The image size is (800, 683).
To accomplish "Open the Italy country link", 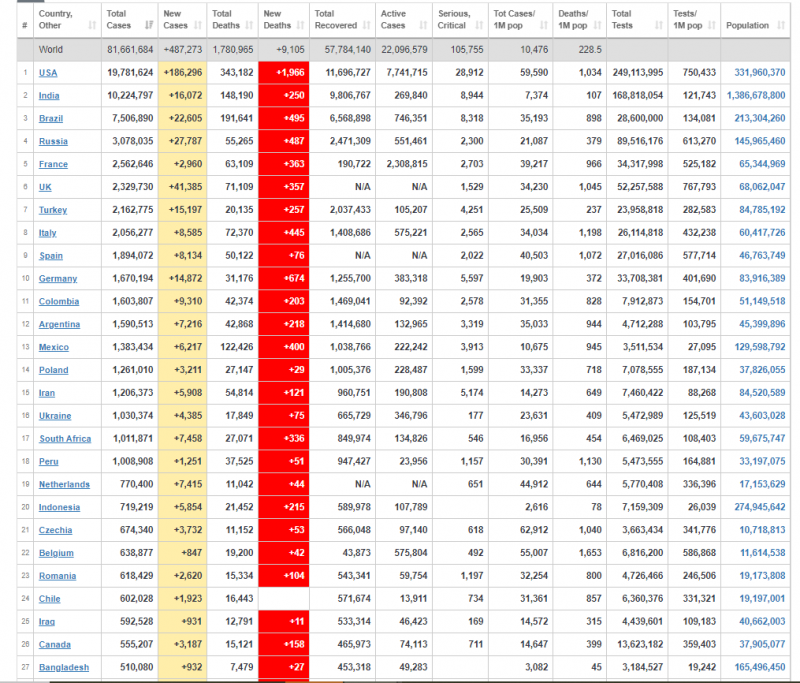I will click(x=47, y=233).
